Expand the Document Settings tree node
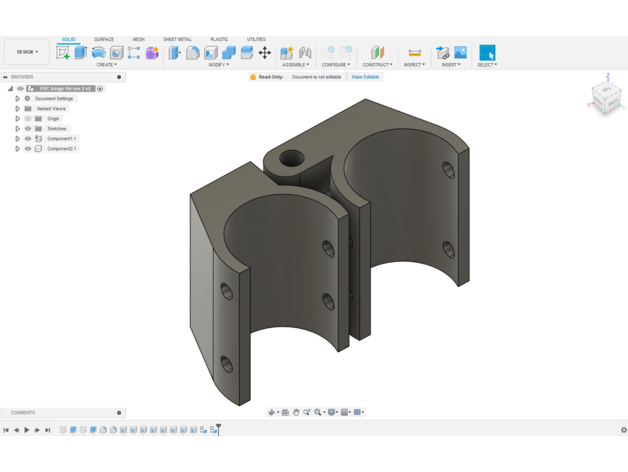Image resolution: width=628 pixels, height=472 pixels. 18,99
